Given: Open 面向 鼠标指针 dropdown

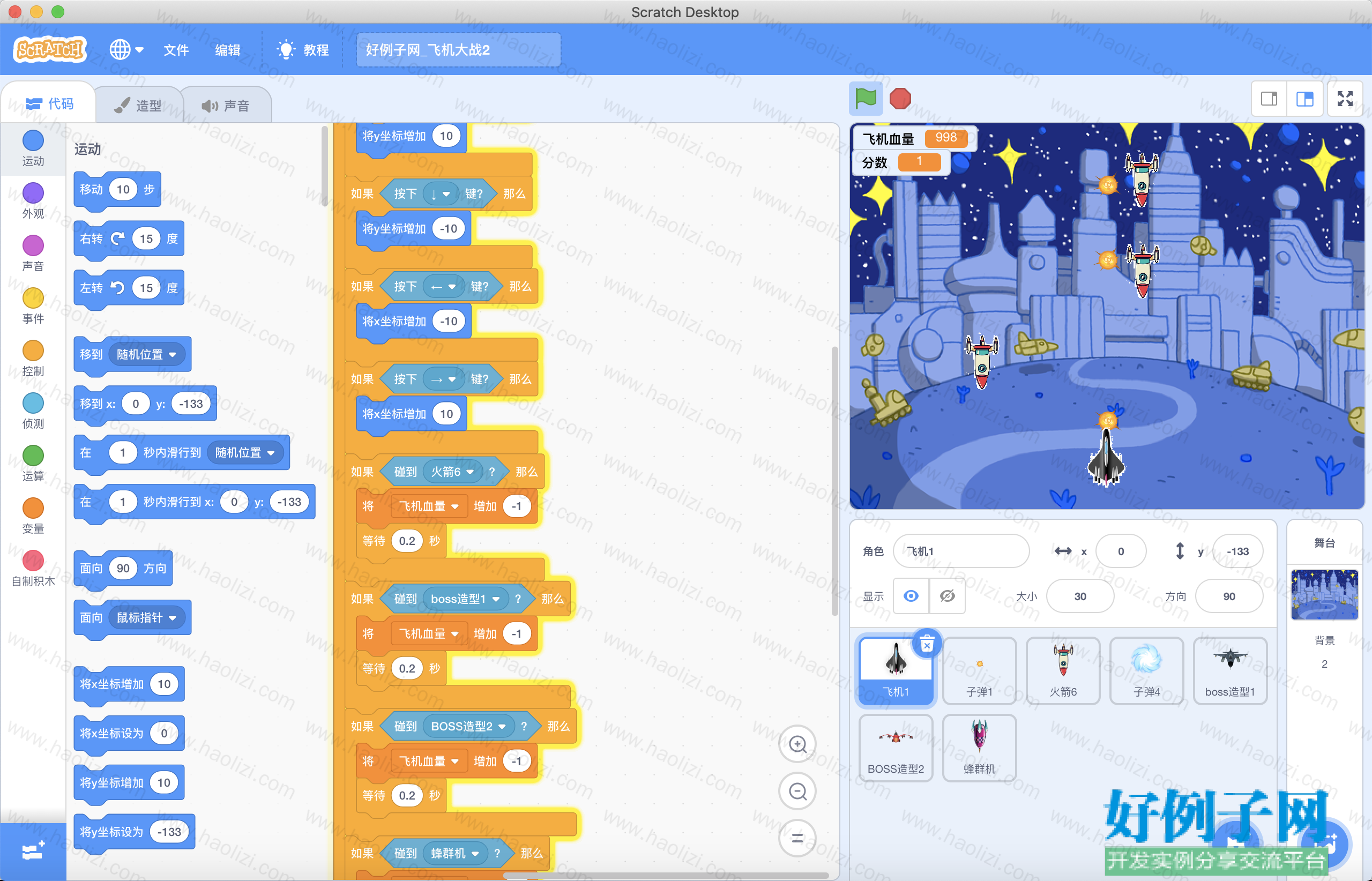Looking at the screenshot, I should coord(146,618).
